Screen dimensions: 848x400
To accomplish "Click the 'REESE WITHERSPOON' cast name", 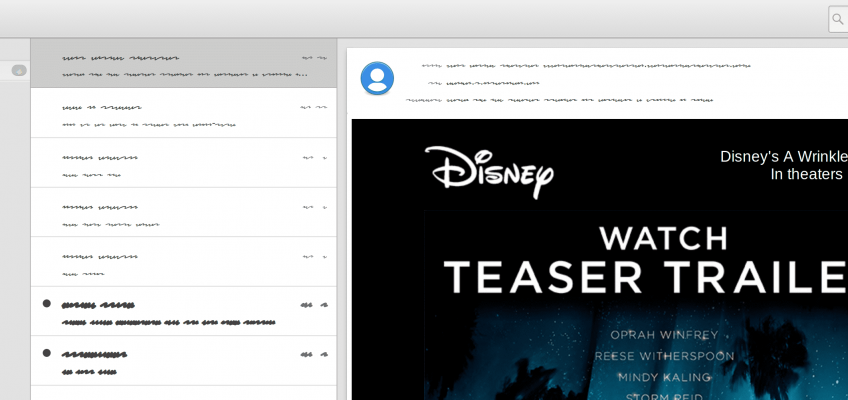I will point(664,356).
